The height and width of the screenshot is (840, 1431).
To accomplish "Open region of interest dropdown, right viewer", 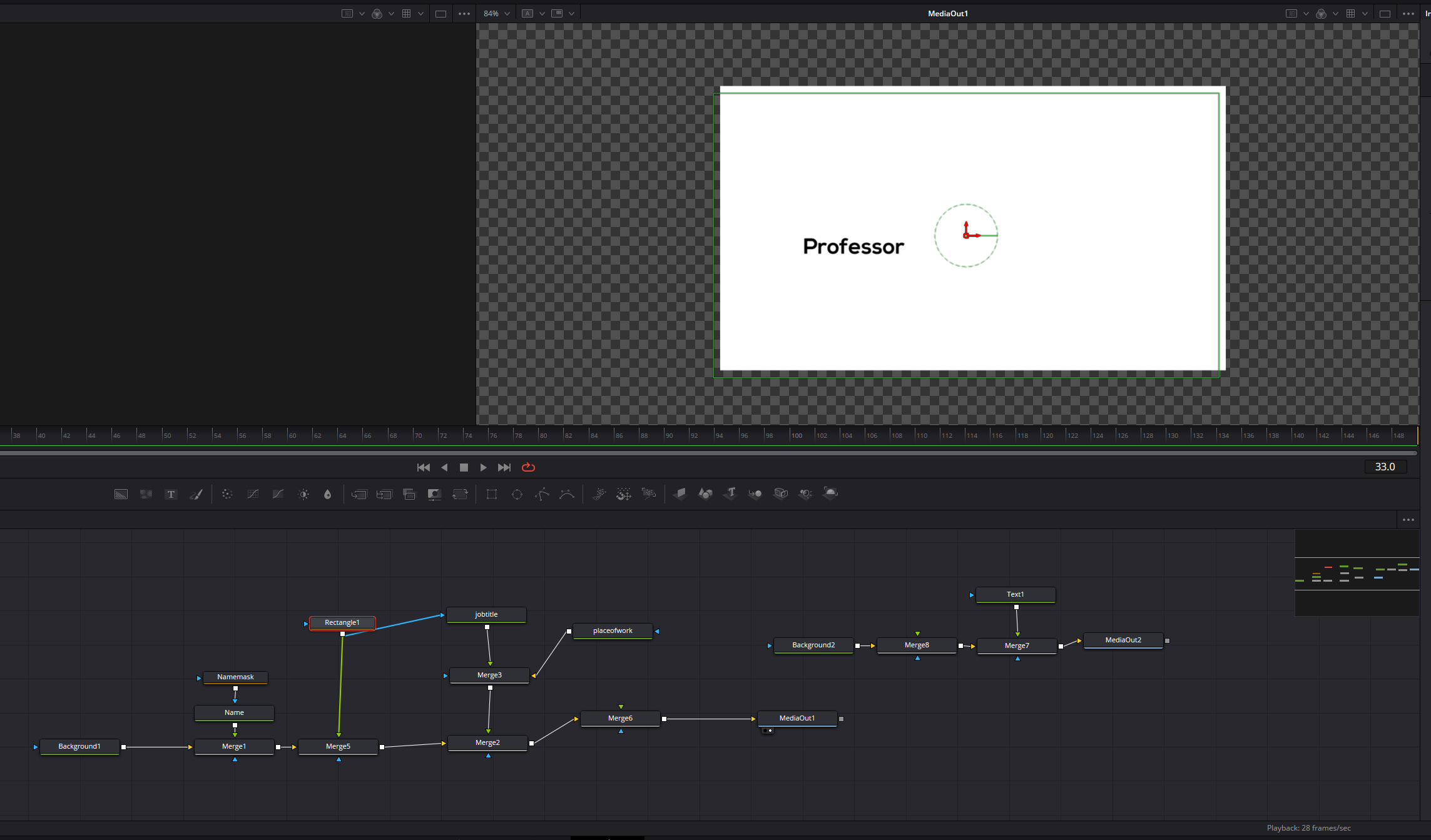I will (1306, 14).
